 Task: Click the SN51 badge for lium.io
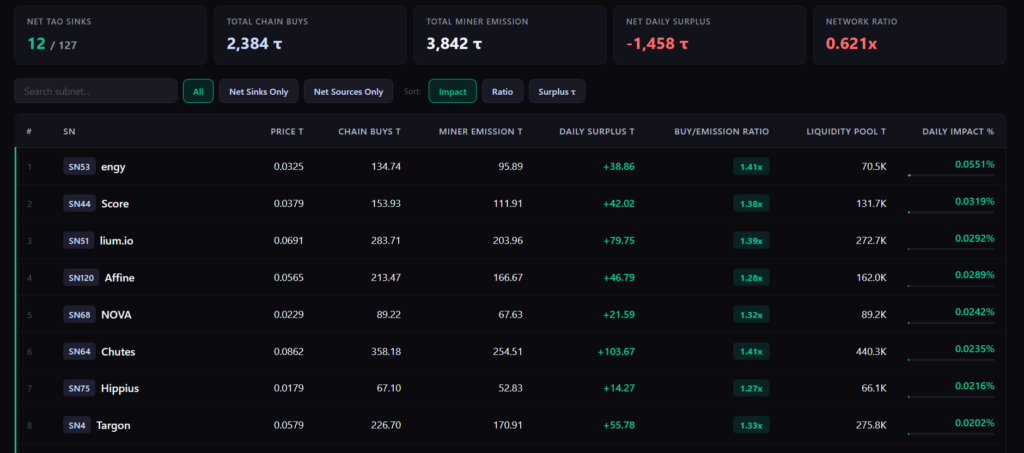(79, 241)
